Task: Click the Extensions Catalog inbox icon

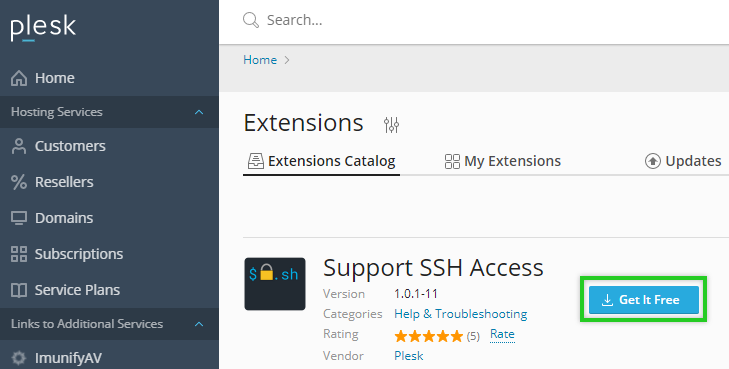Action: coord(256,161)
